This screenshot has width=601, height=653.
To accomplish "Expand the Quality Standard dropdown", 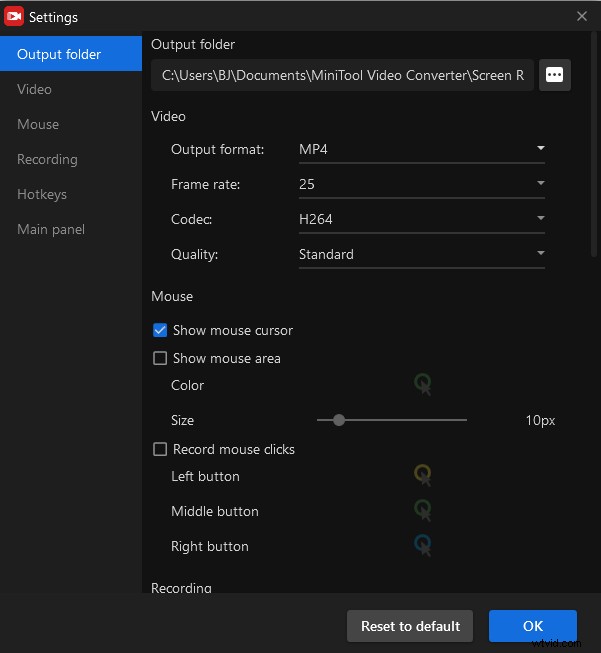I will (421, 254).
